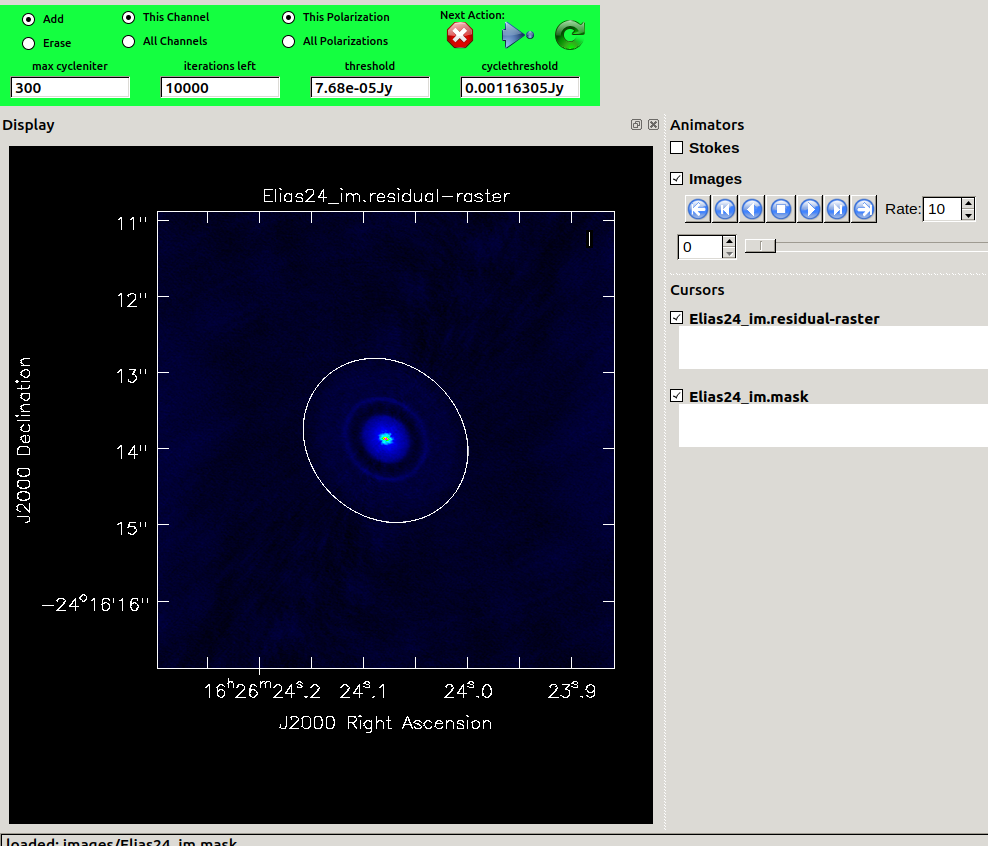Close the Display panel
The image size is (988, 846).
coord(653,125)
